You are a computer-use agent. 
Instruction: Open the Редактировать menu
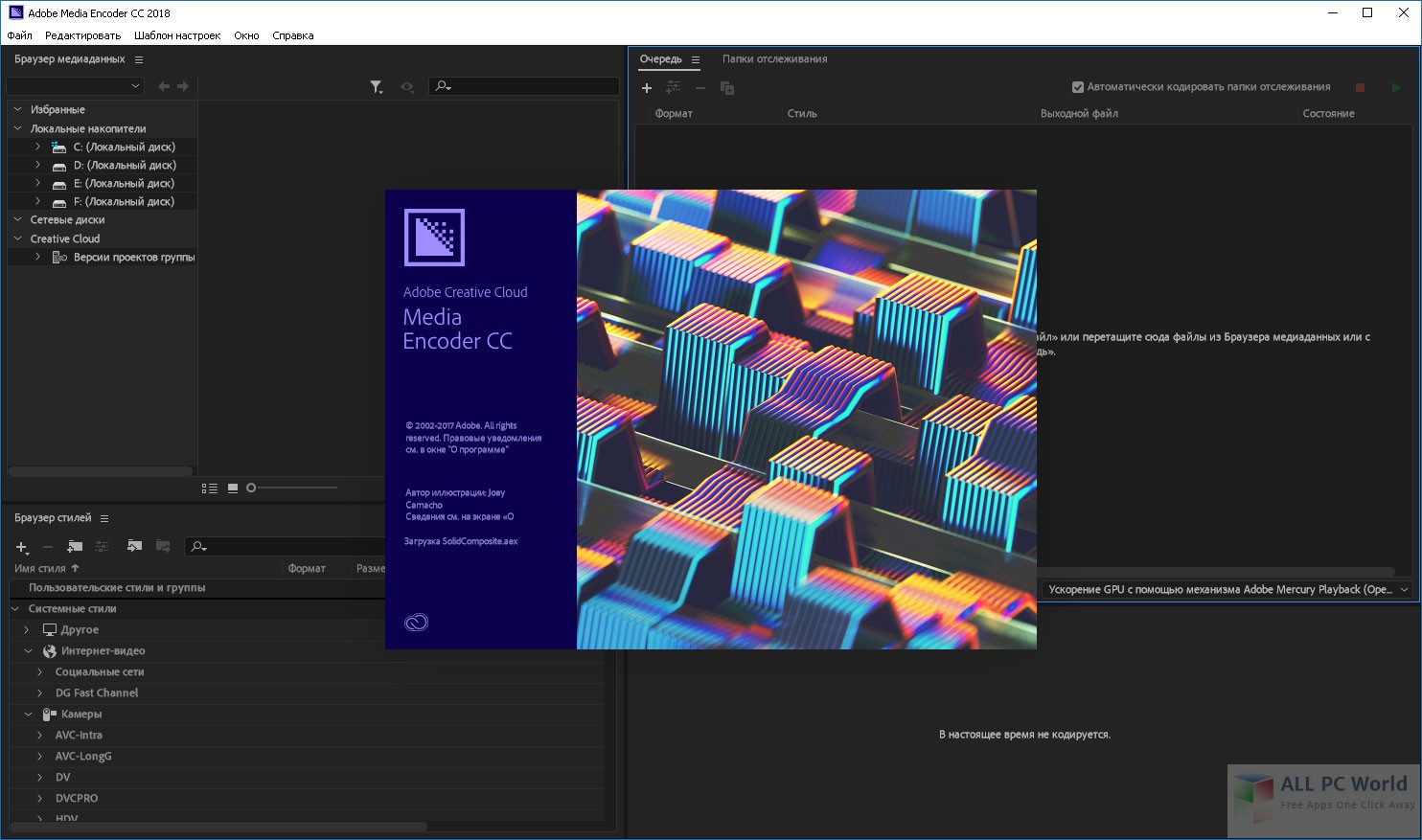coord(83,35)
